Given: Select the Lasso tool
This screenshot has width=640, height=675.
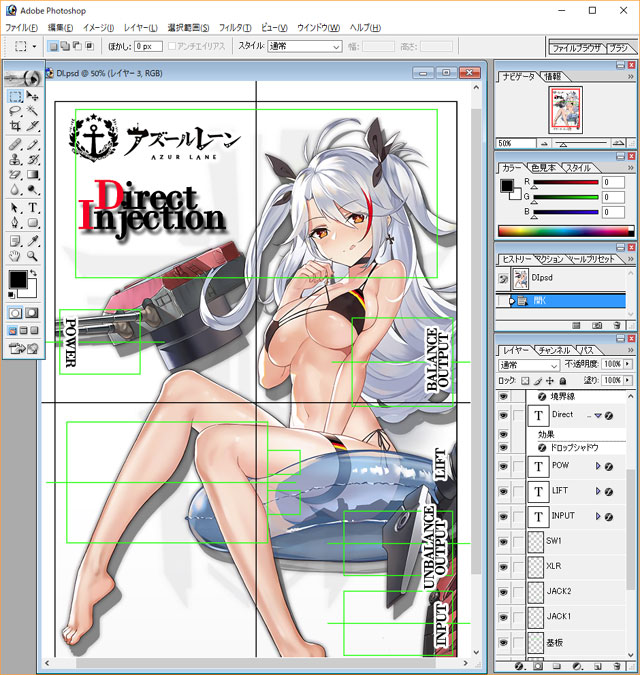Looking at the screenshot, I should tap(15, 111).
